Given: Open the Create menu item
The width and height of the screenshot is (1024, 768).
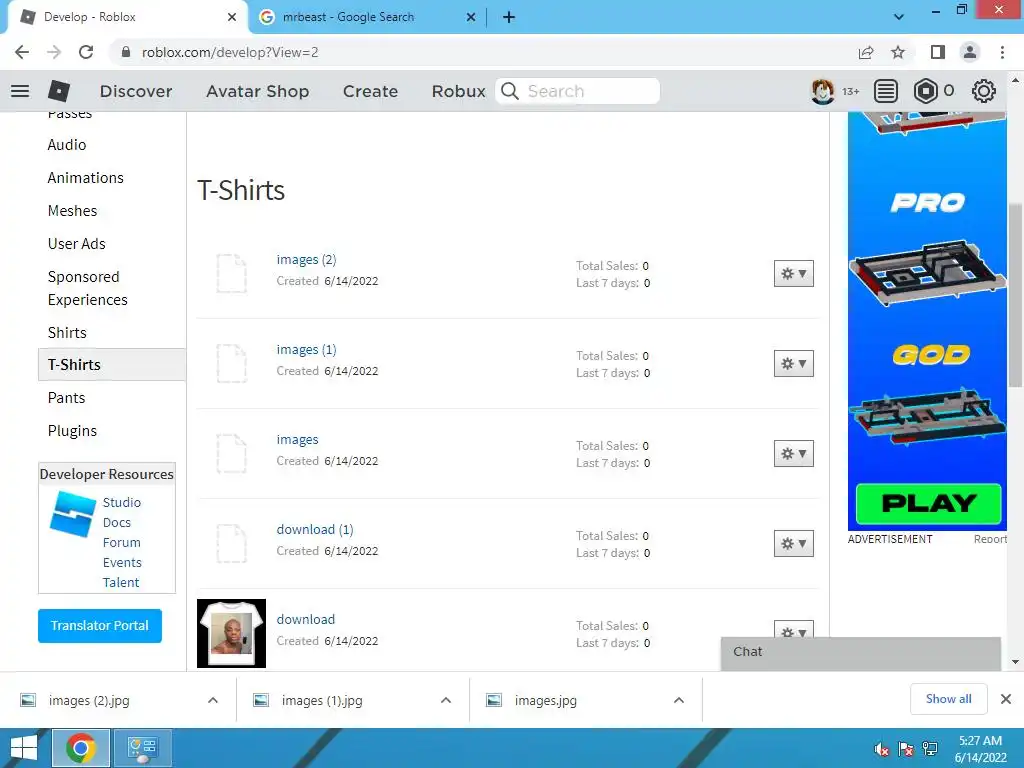Looking at the screenshot, I should [370, 91].
